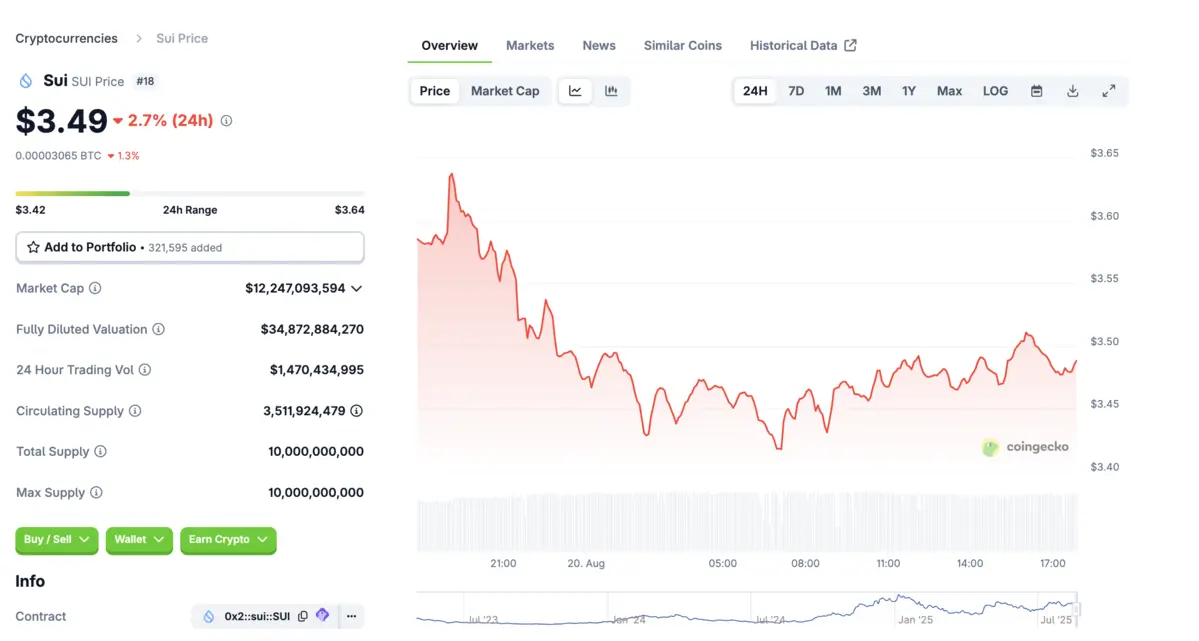Click Market Cap info icon
The height and width of the screenshot is (641, 1199).
tap(95, 288)
